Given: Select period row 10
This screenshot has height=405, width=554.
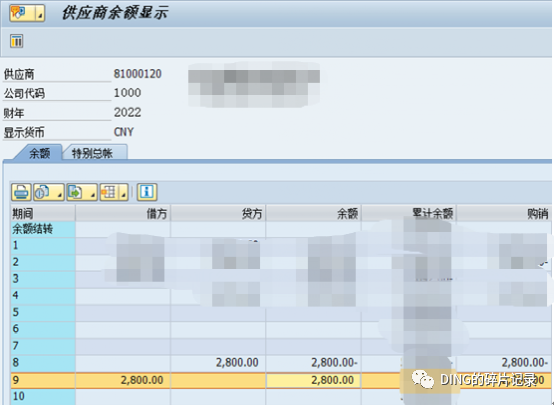Looking at the screenshot, I should (43, 397).
